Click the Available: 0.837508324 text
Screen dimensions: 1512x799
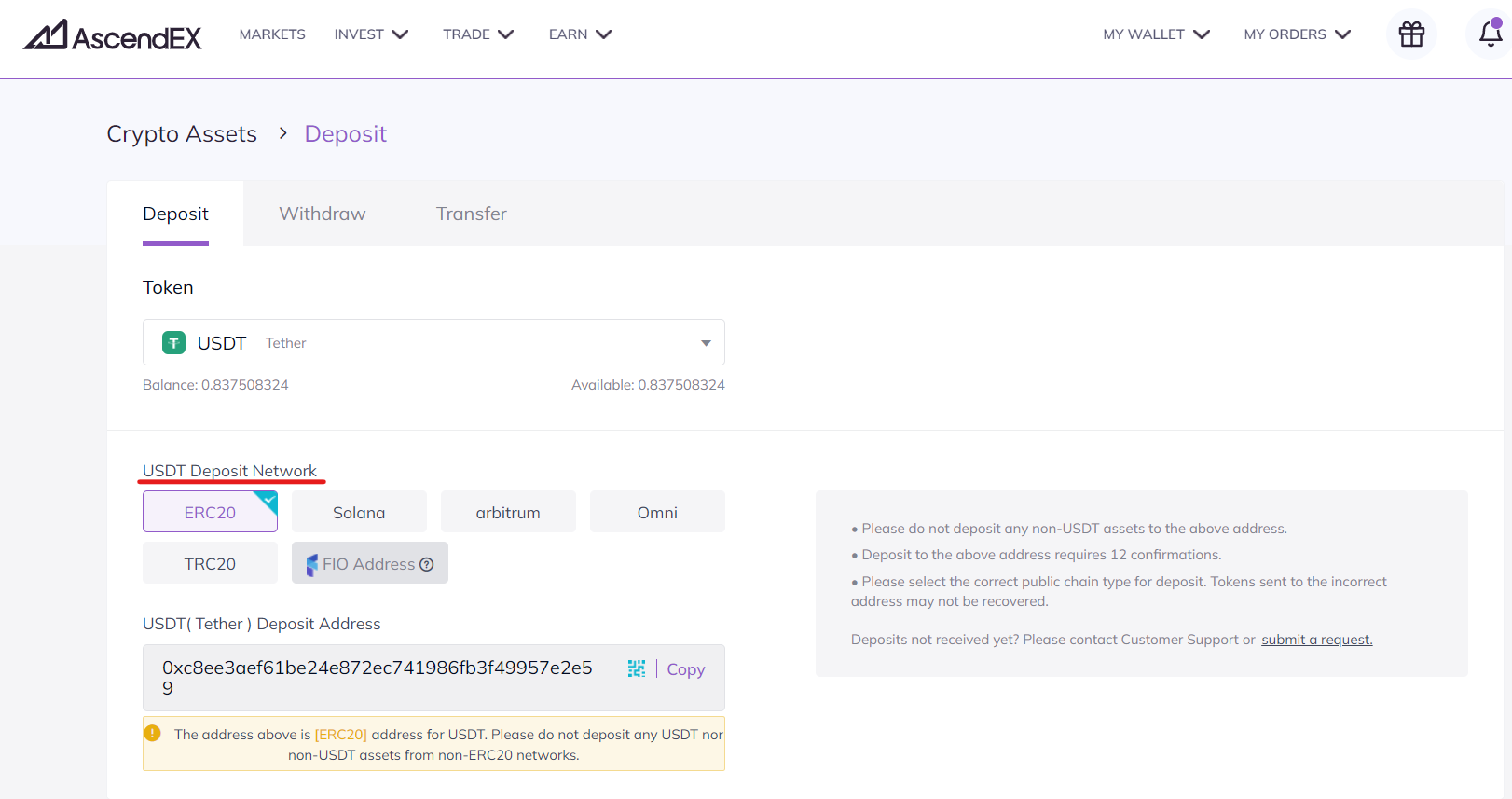coord(648,385)
